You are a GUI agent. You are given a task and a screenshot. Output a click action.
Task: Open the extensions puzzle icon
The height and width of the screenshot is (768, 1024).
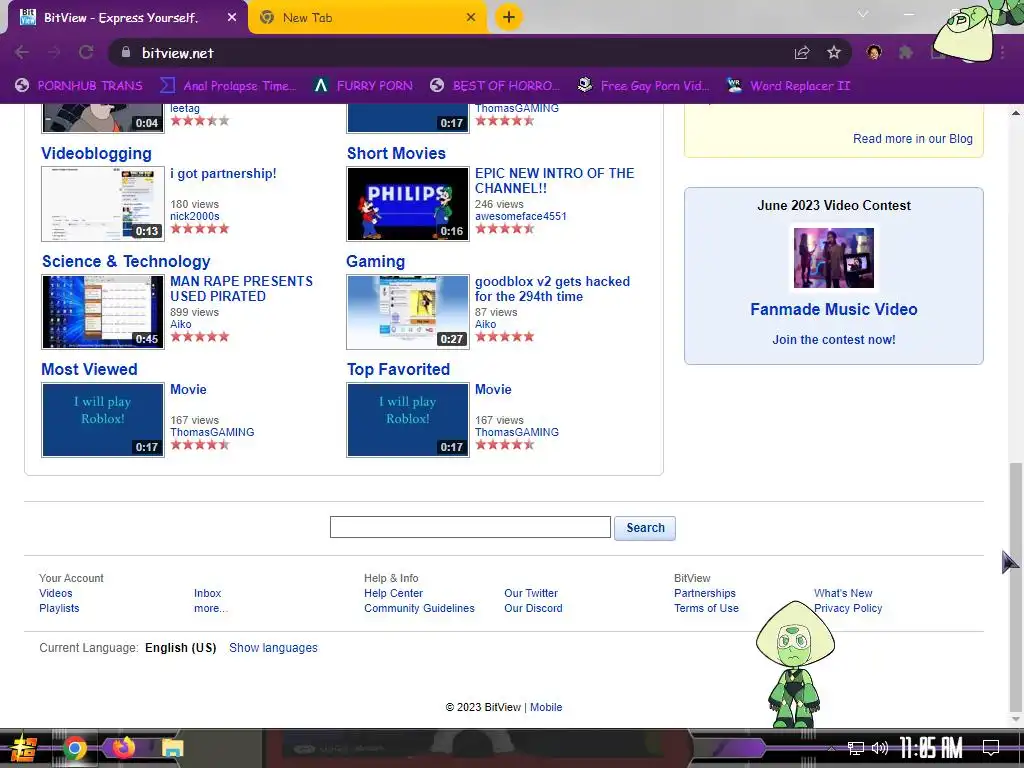tap(906, 52)
